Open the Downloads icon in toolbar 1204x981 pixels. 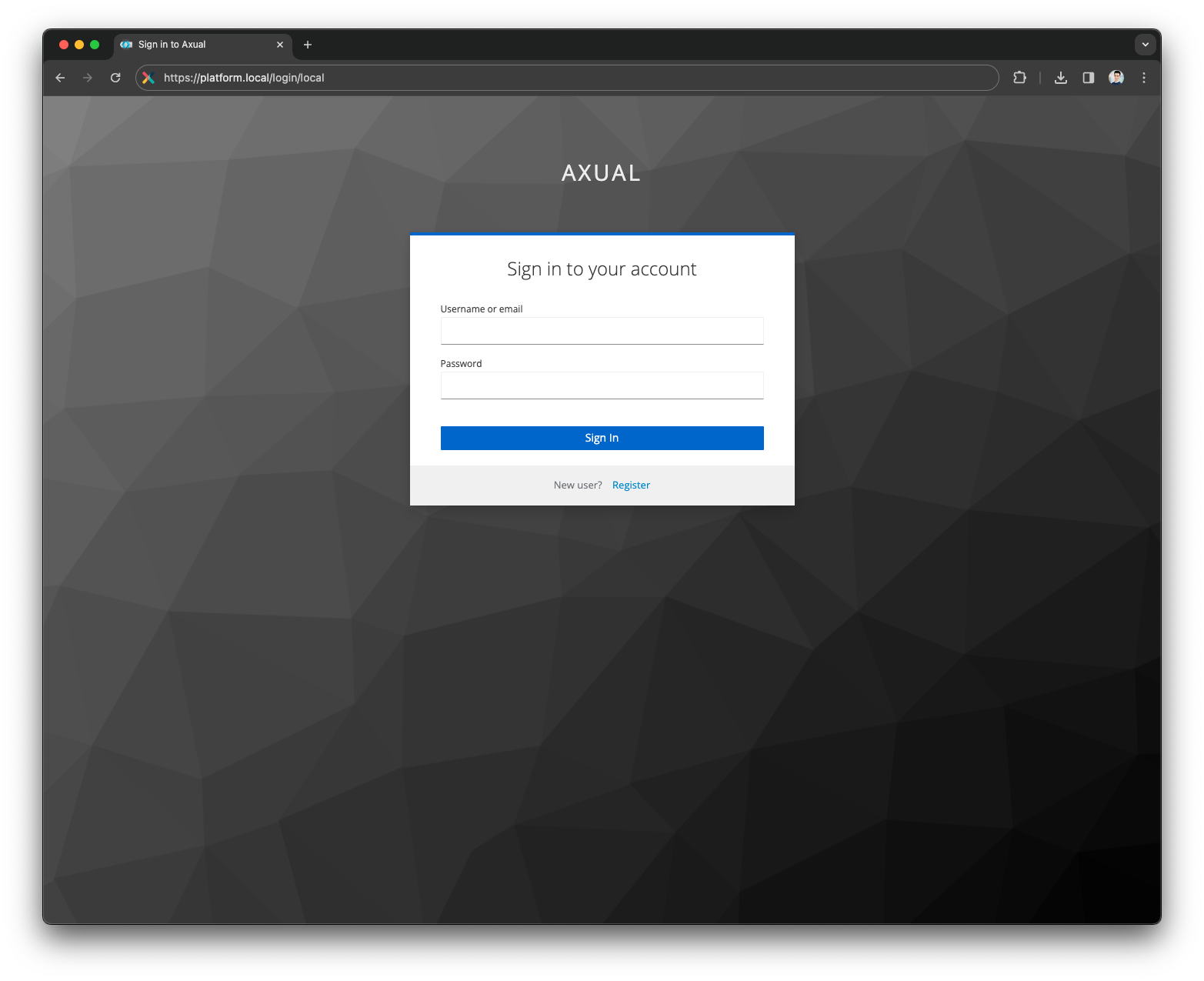1061,77
